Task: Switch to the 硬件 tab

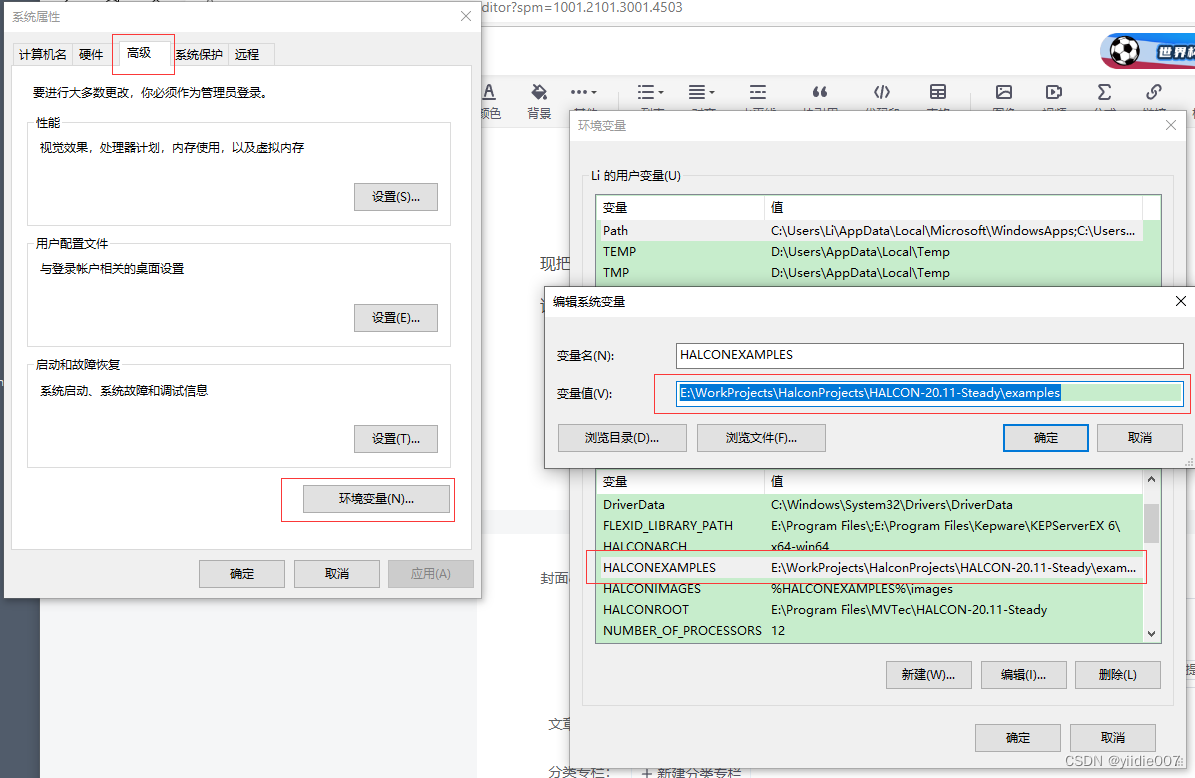Action: 91,55
